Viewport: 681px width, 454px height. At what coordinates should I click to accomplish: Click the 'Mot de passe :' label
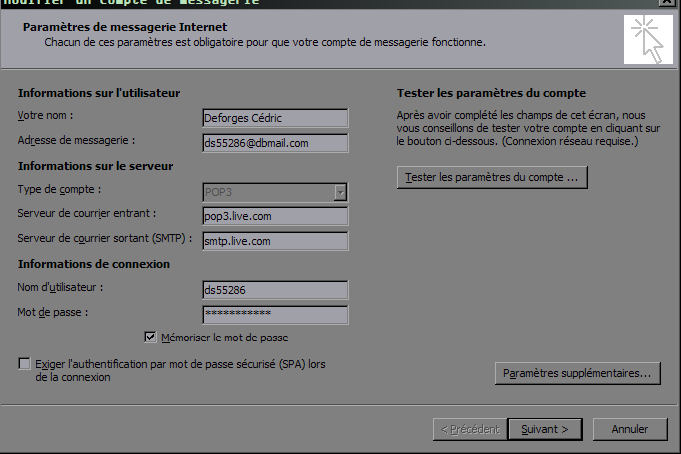[54, 312]
